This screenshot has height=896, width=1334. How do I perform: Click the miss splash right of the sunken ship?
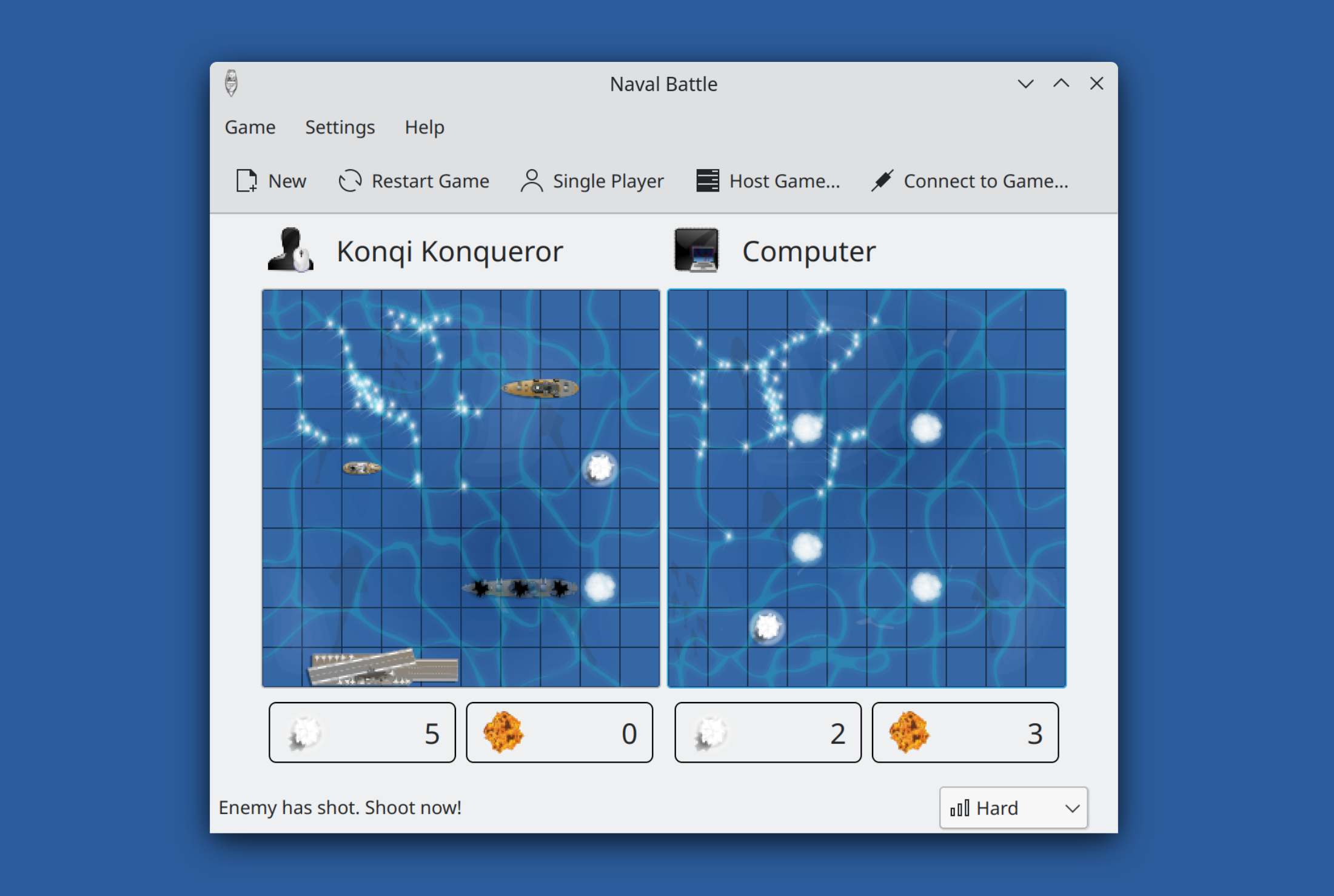pyautogui.click(x=600, y=587)
